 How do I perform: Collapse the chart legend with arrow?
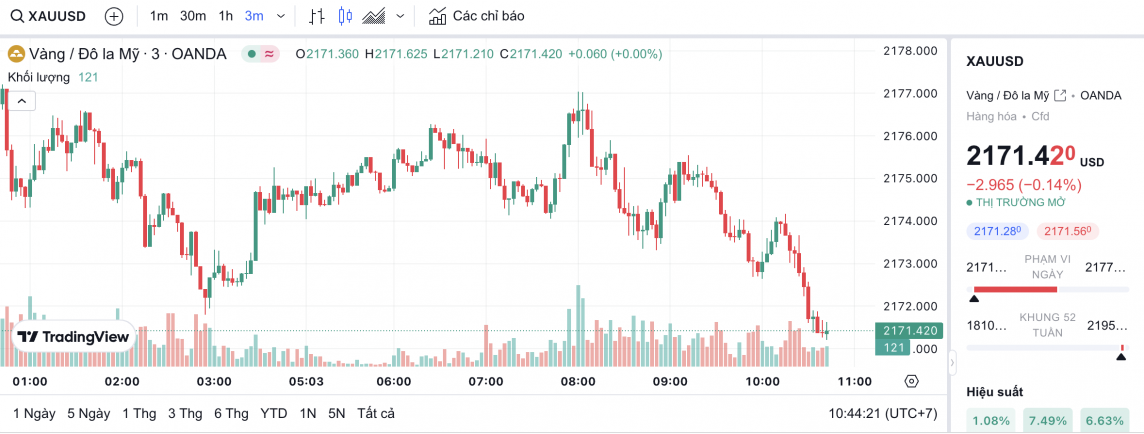[21, 100]
